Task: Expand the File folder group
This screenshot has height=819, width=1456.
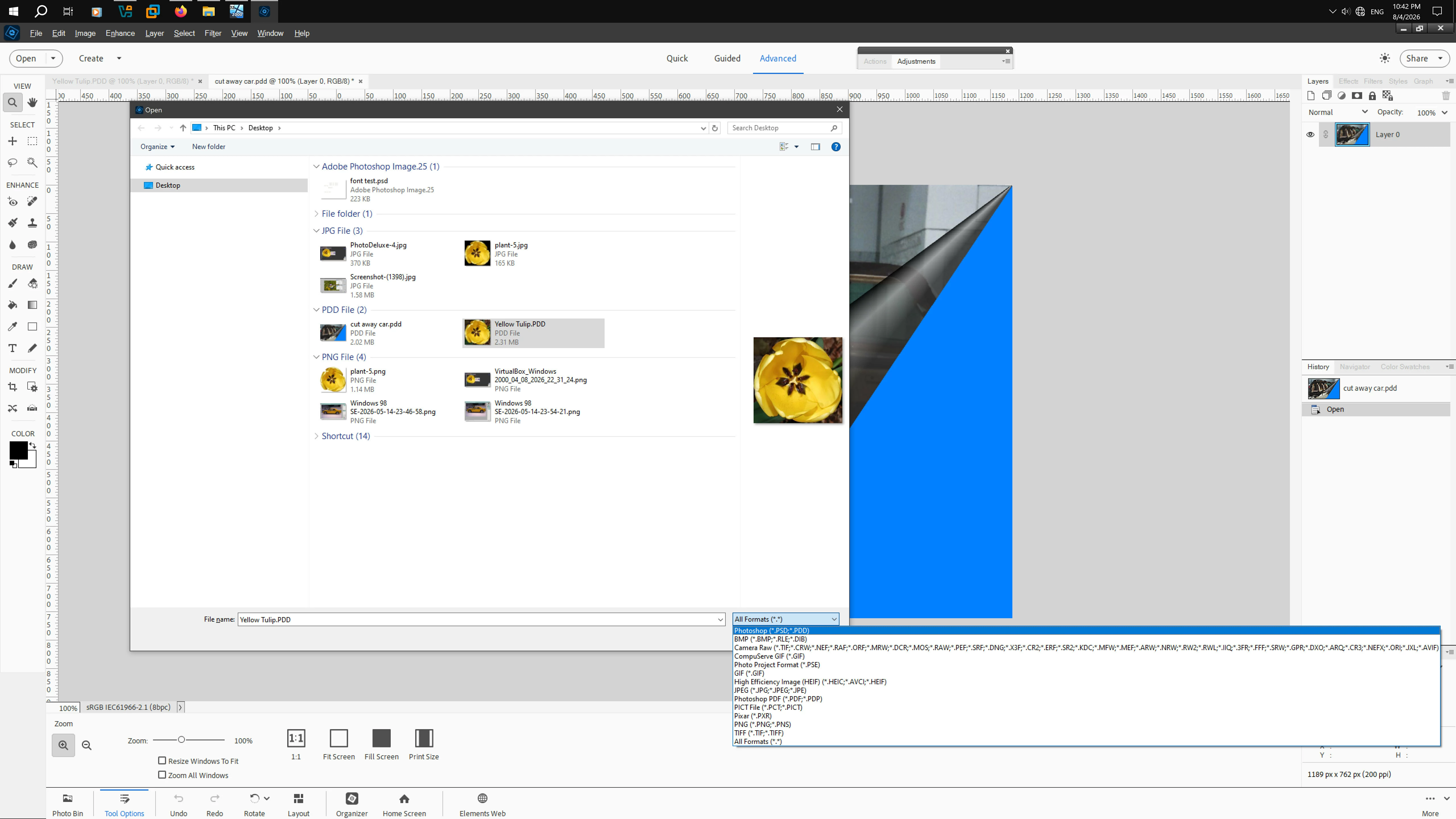Action: pos(317,214)
